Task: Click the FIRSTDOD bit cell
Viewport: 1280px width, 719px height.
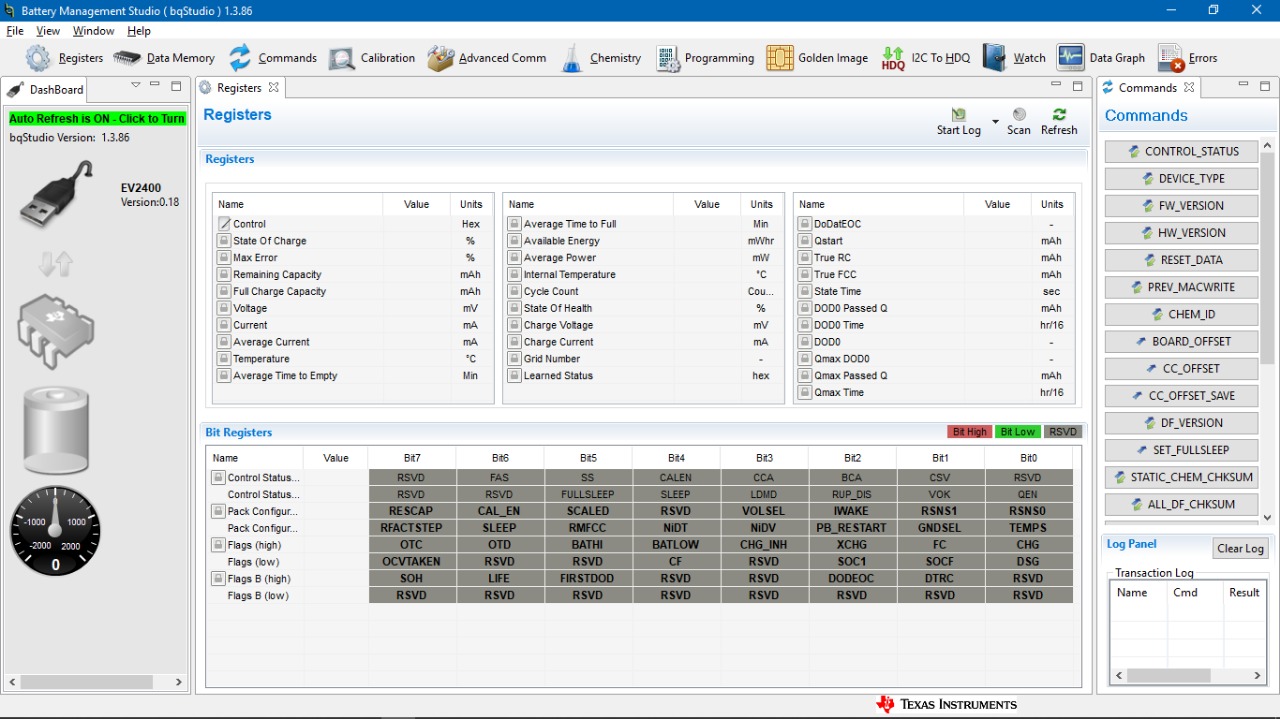Action: (x=588, y=579)
